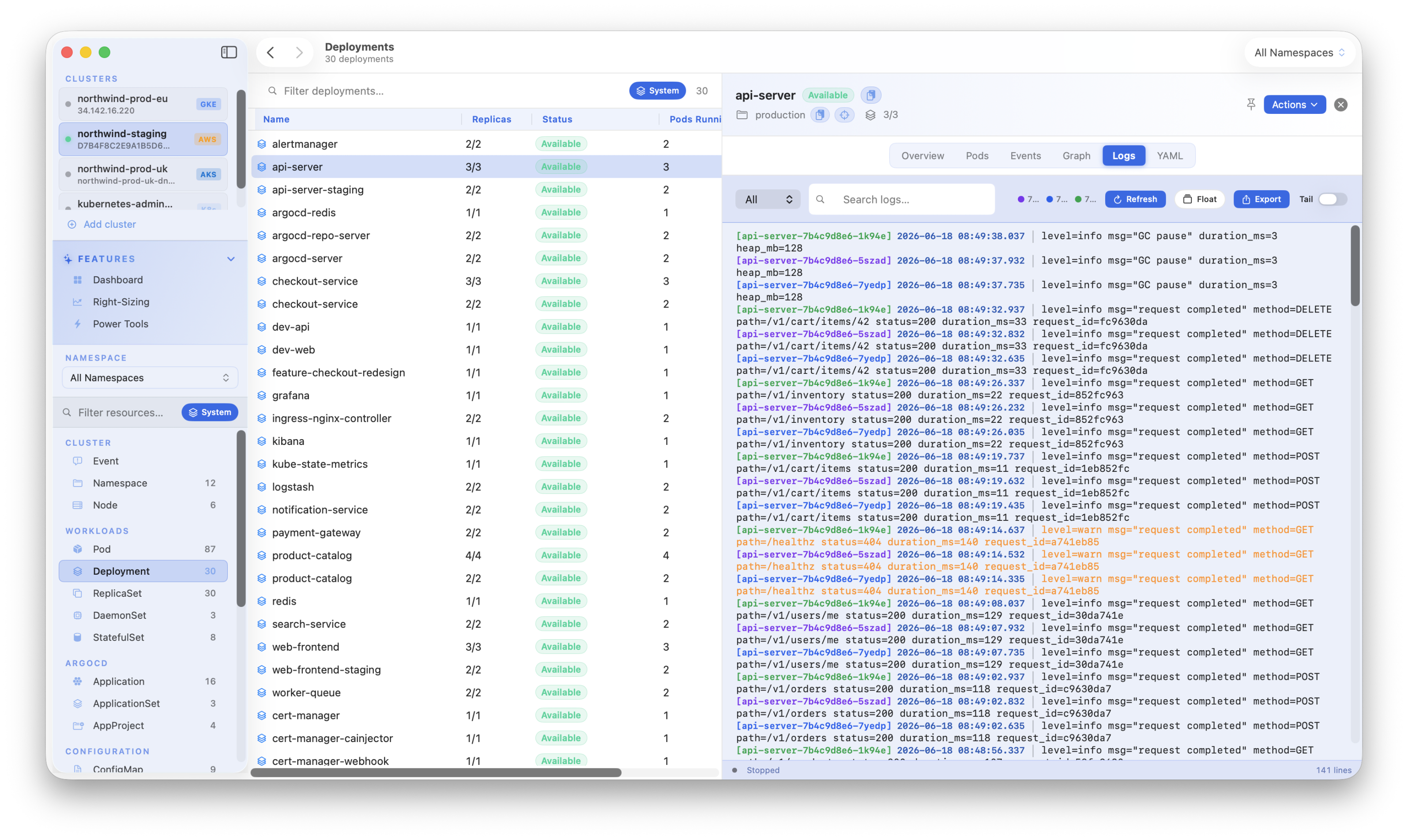This screenshot has width=1408, height=840.
Task: Click the grafana deployment row icon
Action: (x=261, y=395)
